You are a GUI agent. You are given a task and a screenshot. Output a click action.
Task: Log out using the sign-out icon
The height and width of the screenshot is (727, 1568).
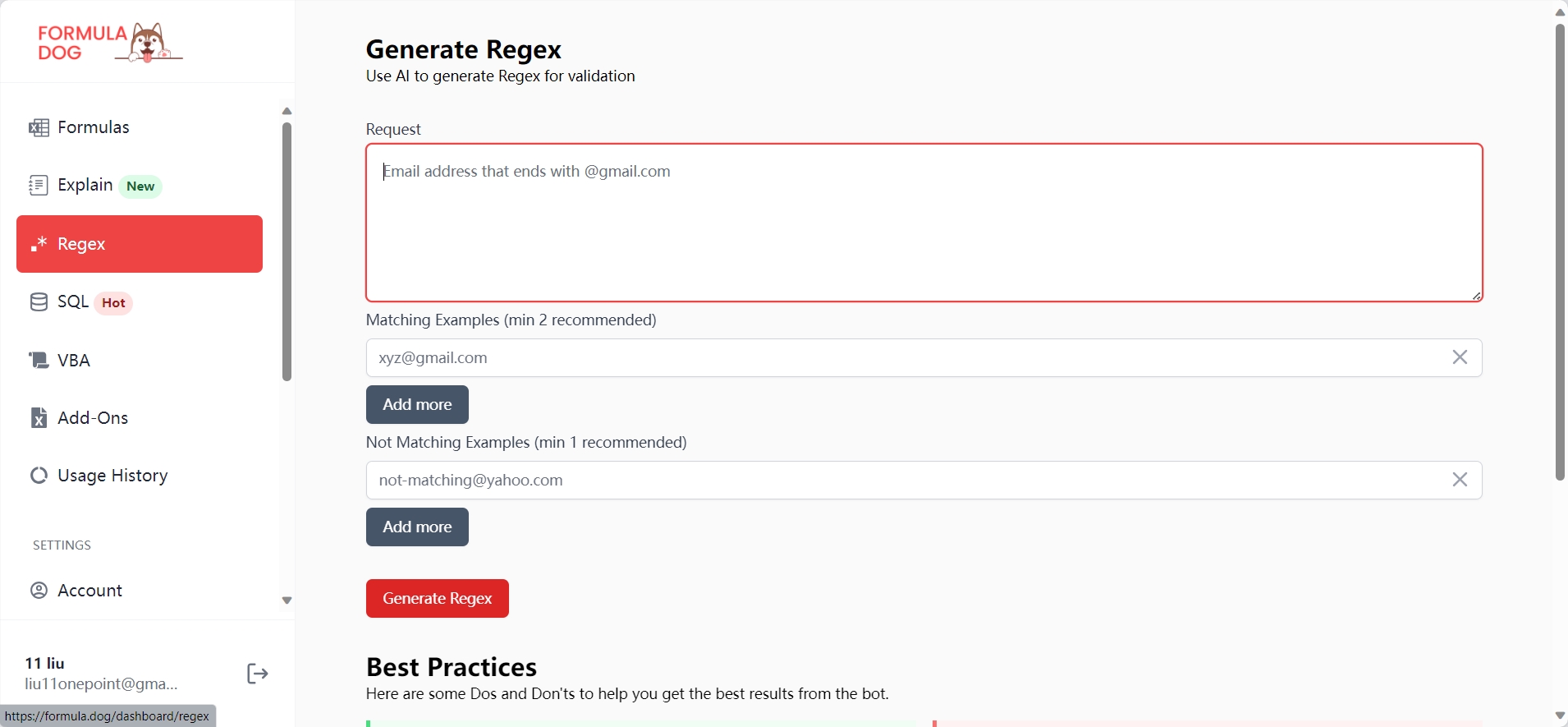[x=258, y=674]
